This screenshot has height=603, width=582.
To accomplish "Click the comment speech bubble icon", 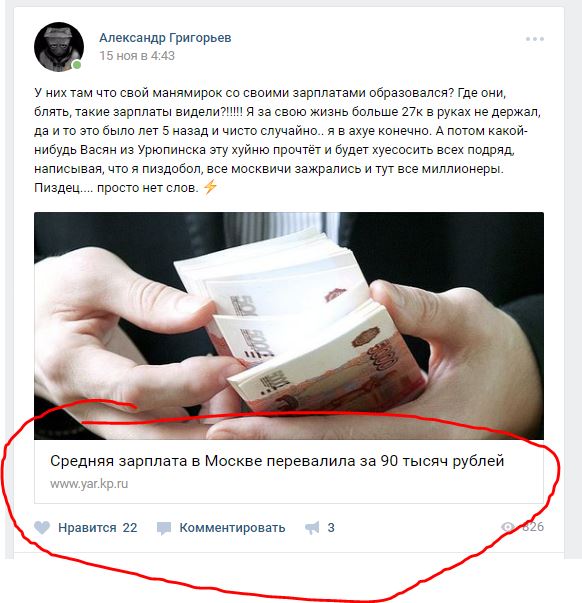I will [x=164, y=528].
